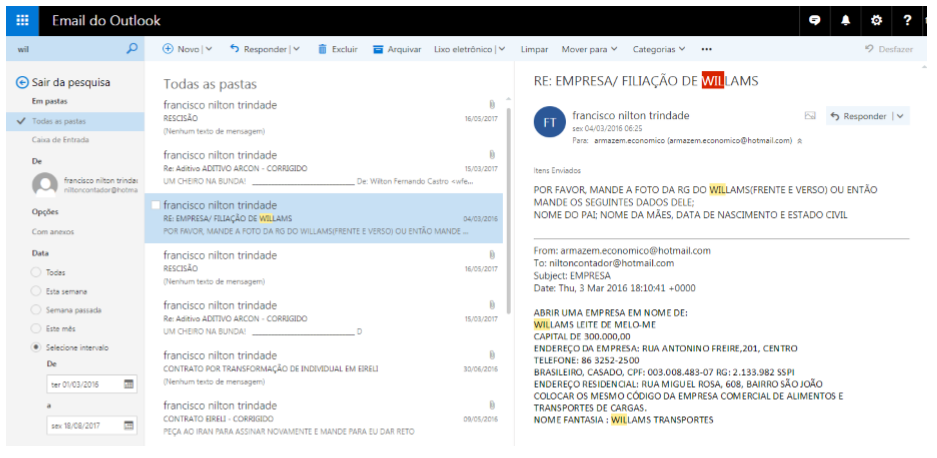Open the CONTRATO POR TRANSFORMAÇÃO email
This screenshot has height=458, width=937.
click(x=324, y=368)
